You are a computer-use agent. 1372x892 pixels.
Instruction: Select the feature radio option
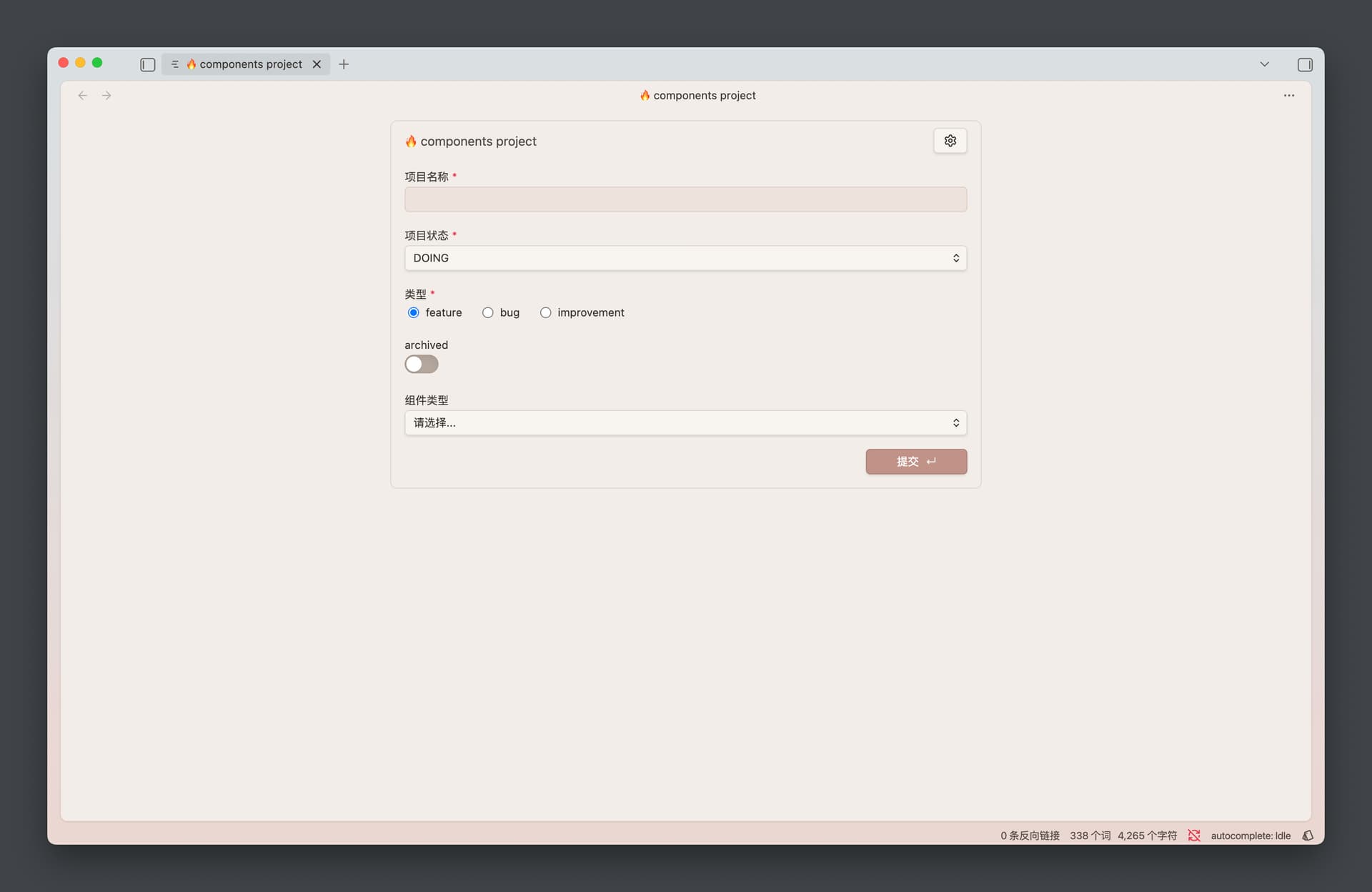(x=413, y=312)
